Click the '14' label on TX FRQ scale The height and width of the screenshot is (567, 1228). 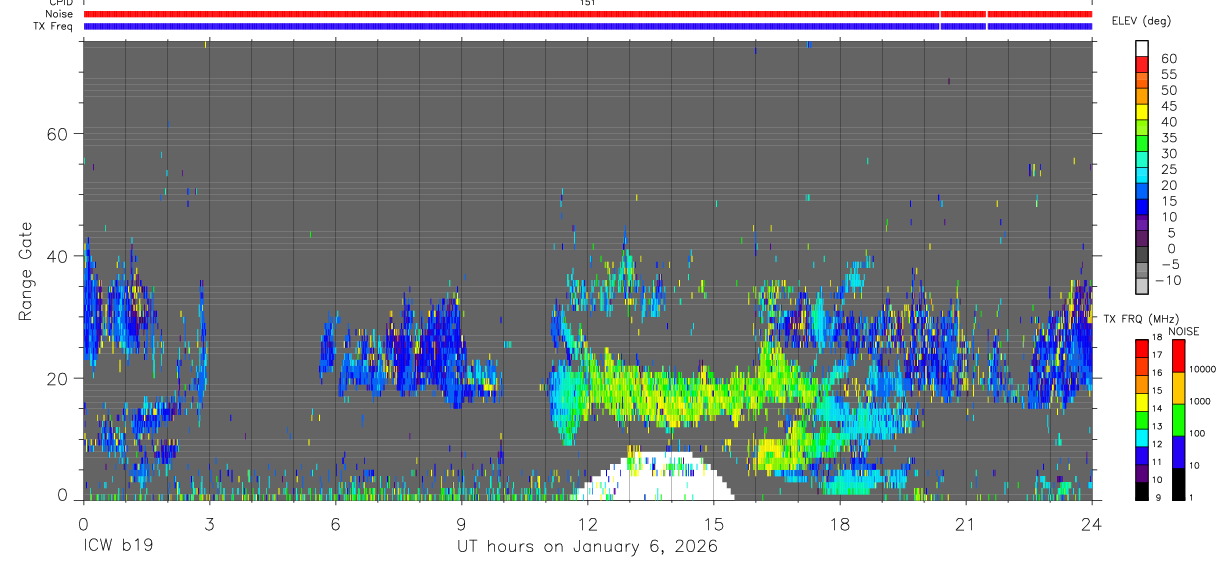click(x=1156, y=408)
